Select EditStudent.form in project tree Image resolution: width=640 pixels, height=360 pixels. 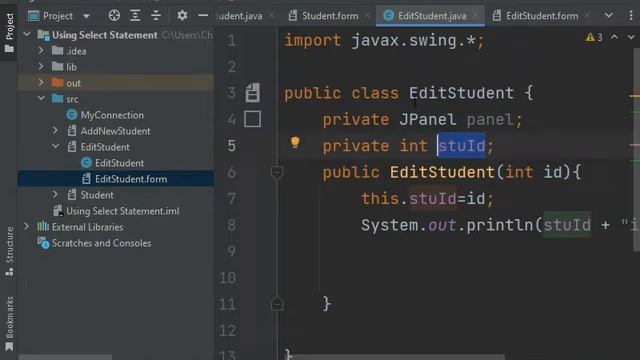pyautogui.click(x=116, y=179)
